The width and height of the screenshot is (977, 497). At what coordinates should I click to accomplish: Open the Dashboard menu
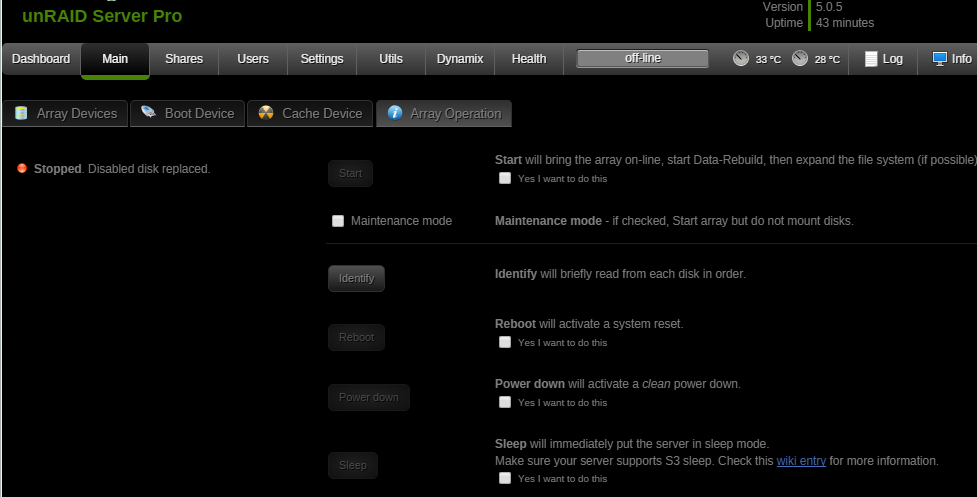[41, 59]
